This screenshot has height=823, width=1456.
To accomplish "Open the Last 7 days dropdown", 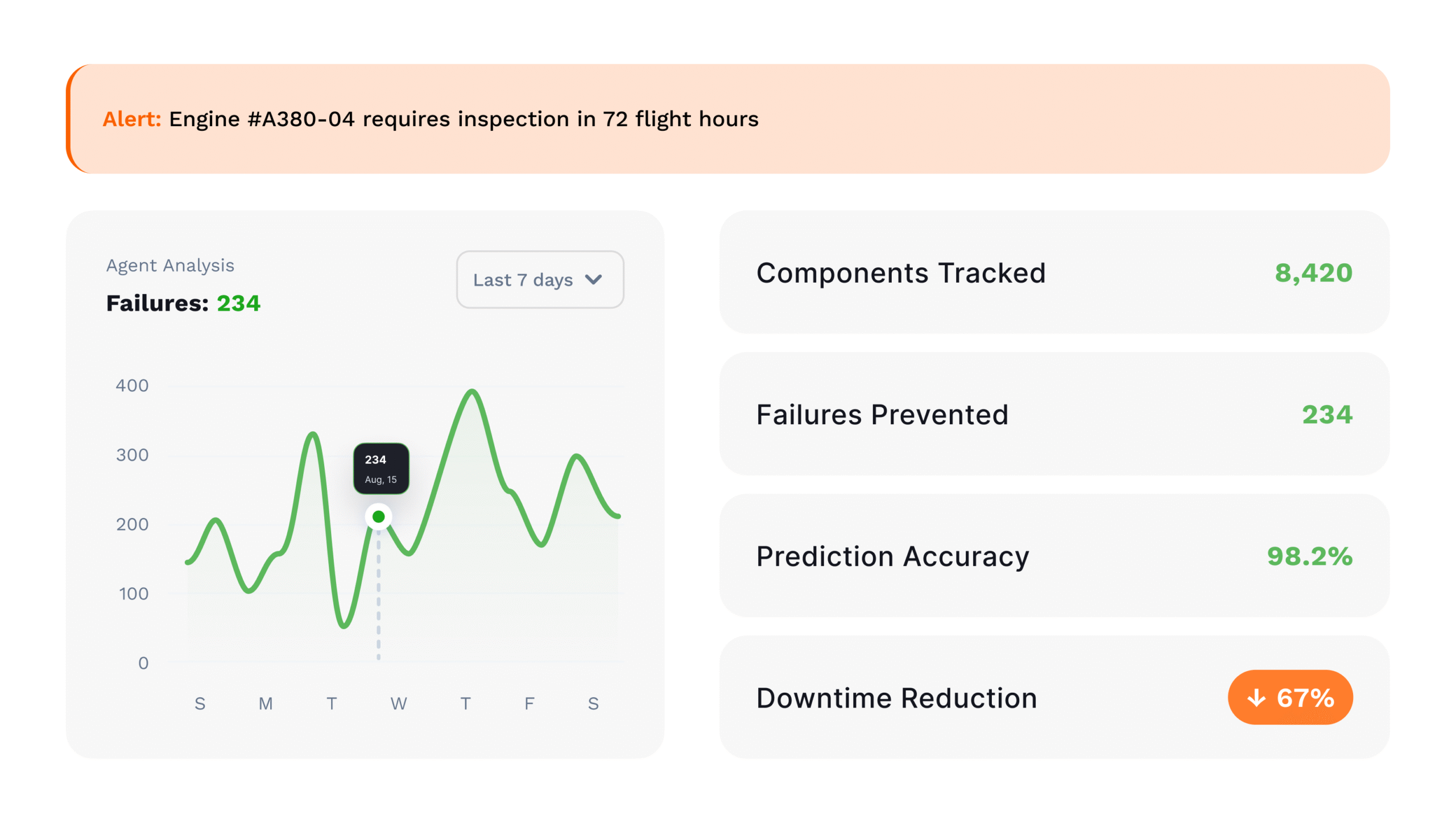I will [539, 279].
